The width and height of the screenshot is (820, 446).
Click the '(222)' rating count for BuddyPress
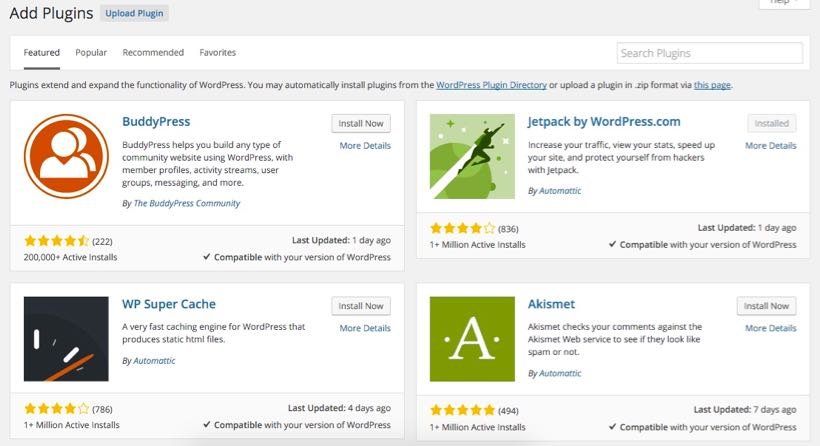click(102, 242)
